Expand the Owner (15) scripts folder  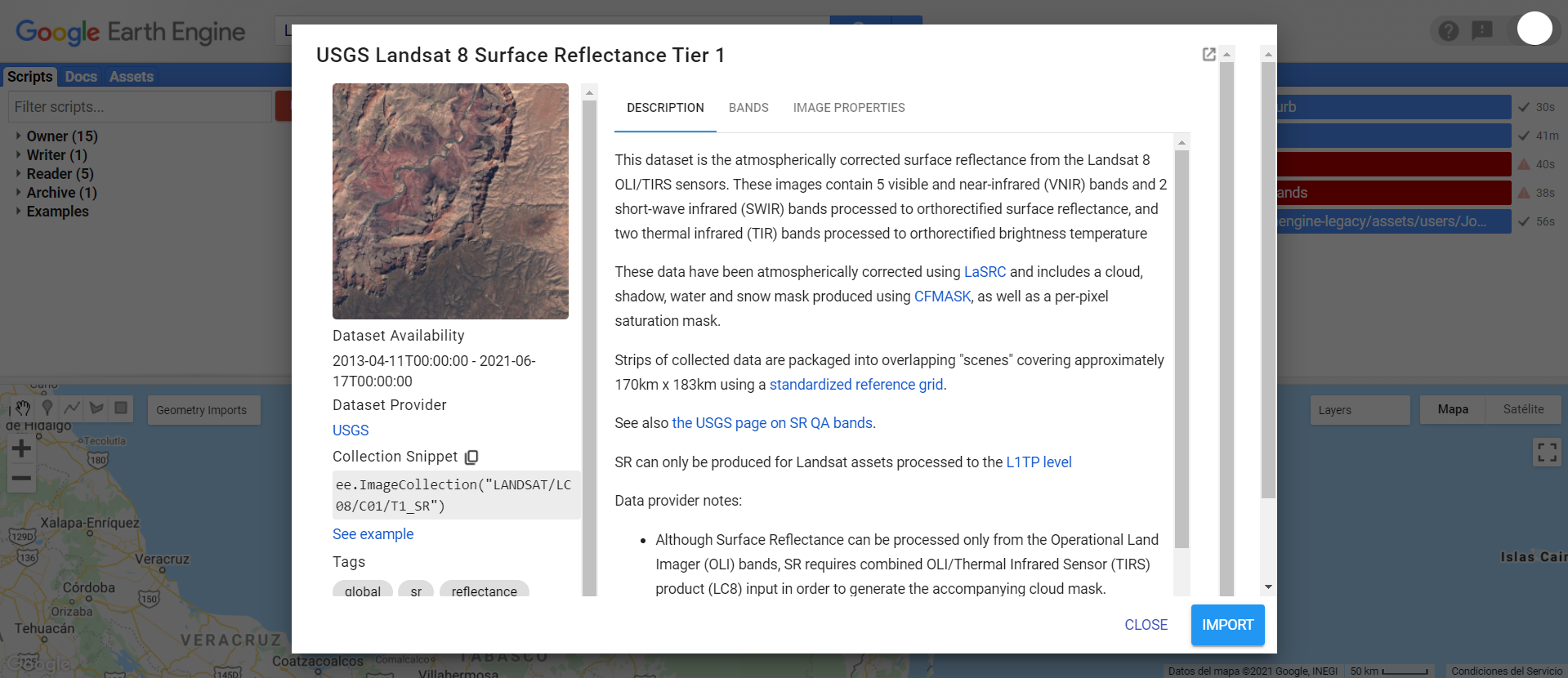point(19,136)
